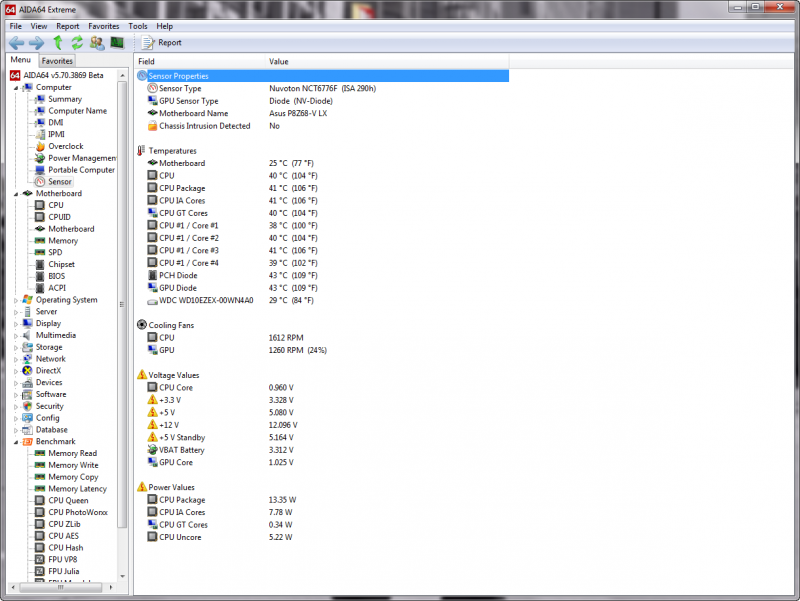
Task: Open the Favorites menu in menu bar
Action: (103, 26)
